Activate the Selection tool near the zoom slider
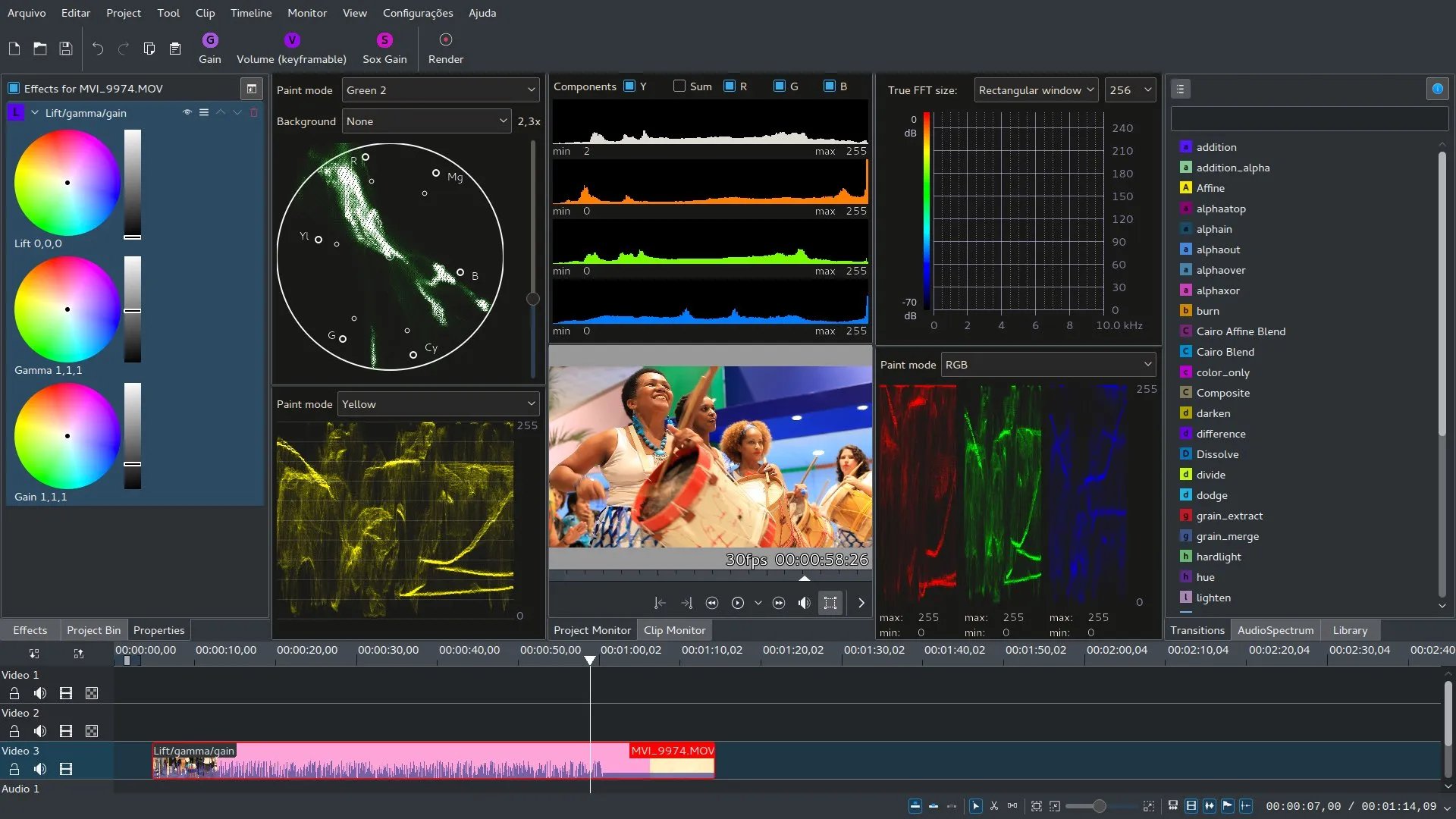 (975, 806)
